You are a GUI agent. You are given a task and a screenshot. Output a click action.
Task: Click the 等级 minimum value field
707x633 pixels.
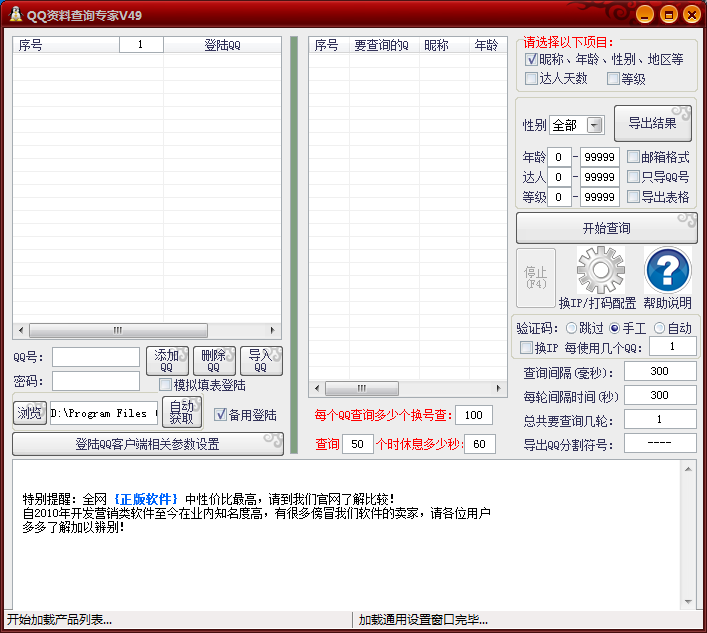(x=559, y=197)
